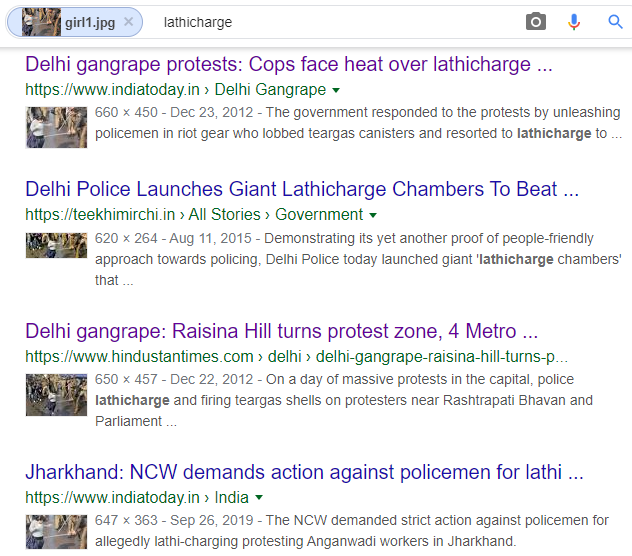The height and width of the screenshot is (556, 632).
Task: Click thumbnail of the Dec 22, 2012 result
Action: pyautogui.click(x=56, y=395)
